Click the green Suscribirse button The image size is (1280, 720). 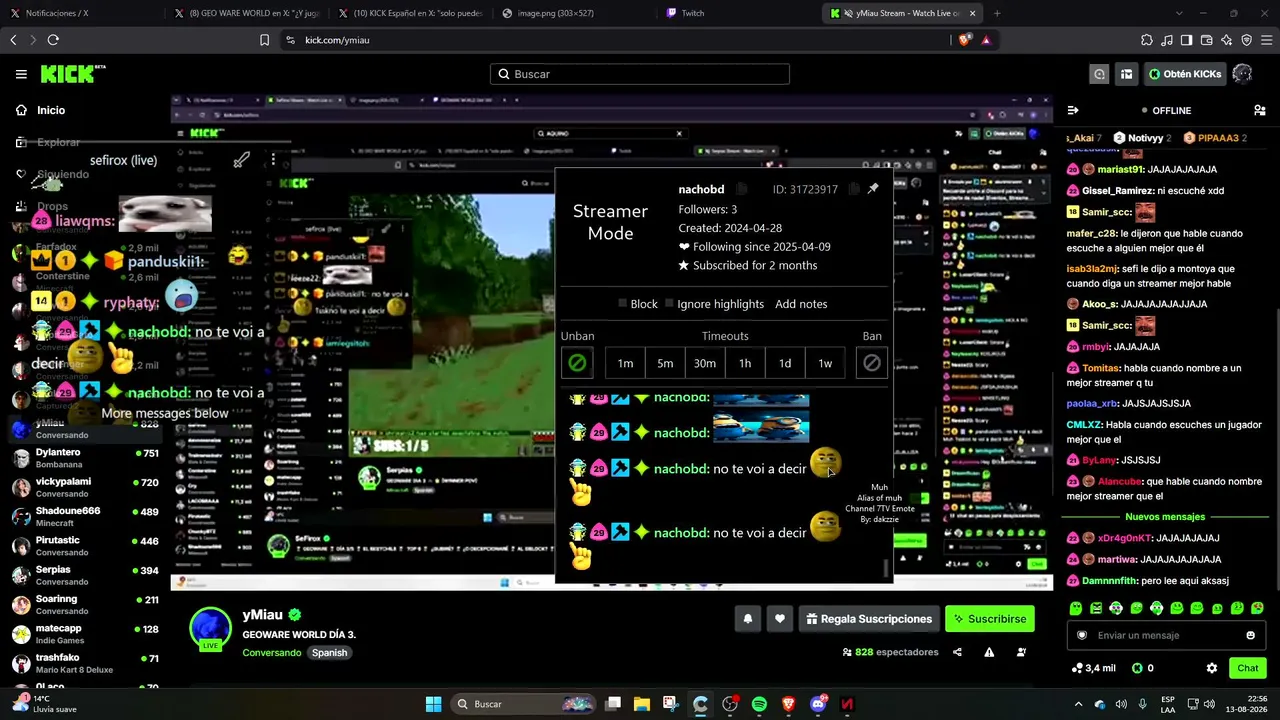990,619
